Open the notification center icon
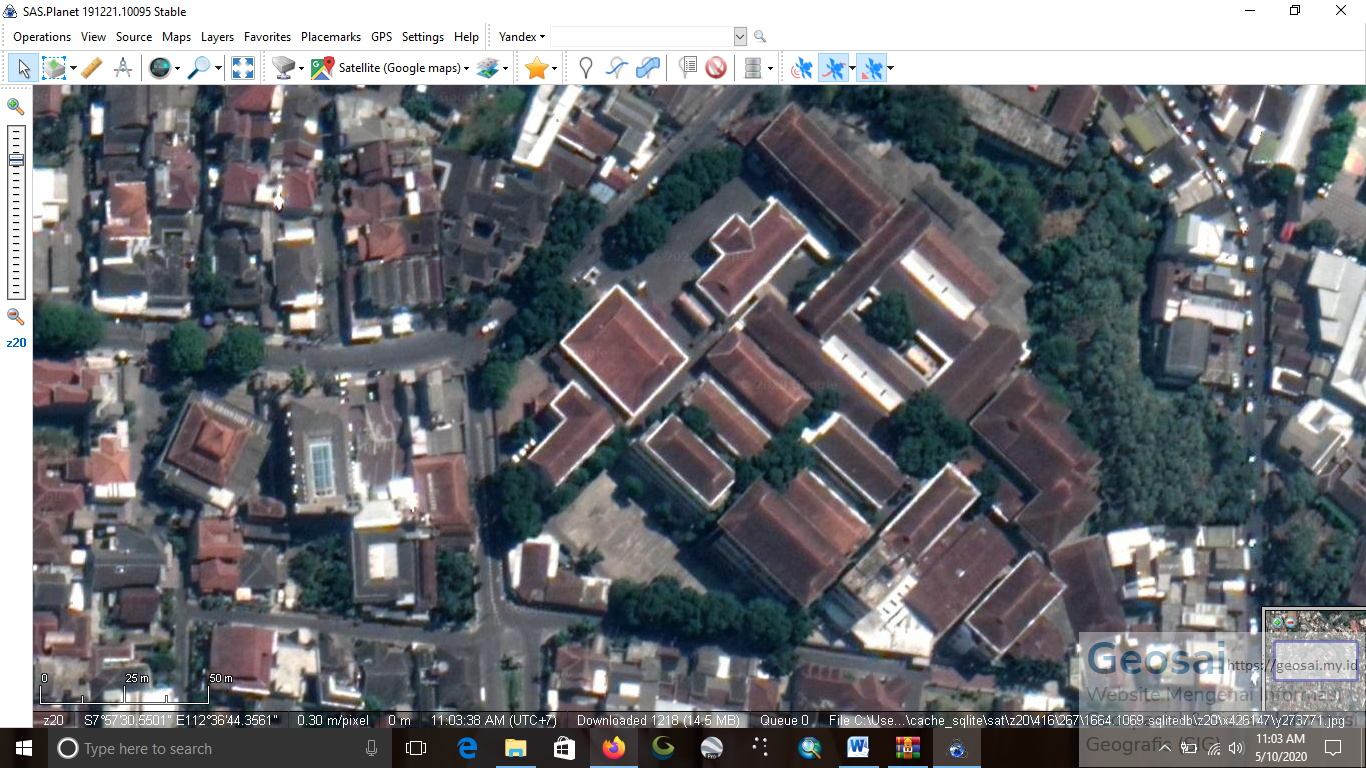The width and height of the screenshot is (1366, 768). point(1332,748)
